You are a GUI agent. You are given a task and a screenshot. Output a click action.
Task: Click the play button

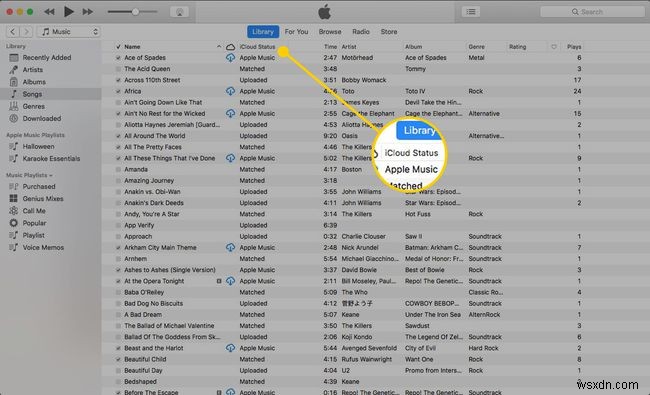pos(68,12)
